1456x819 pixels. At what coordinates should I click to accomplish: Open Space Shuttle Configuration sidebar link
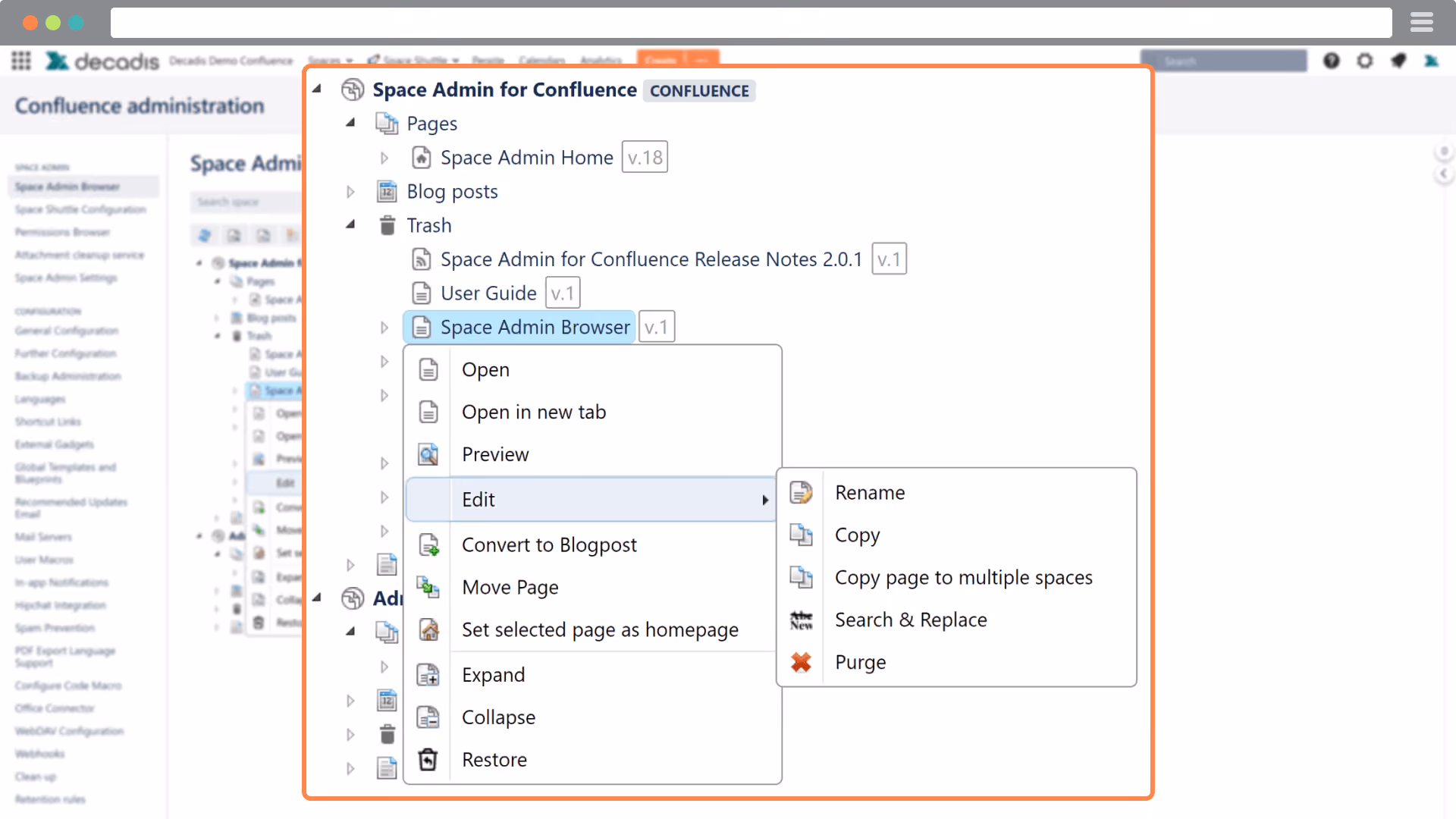click(81, 209)
